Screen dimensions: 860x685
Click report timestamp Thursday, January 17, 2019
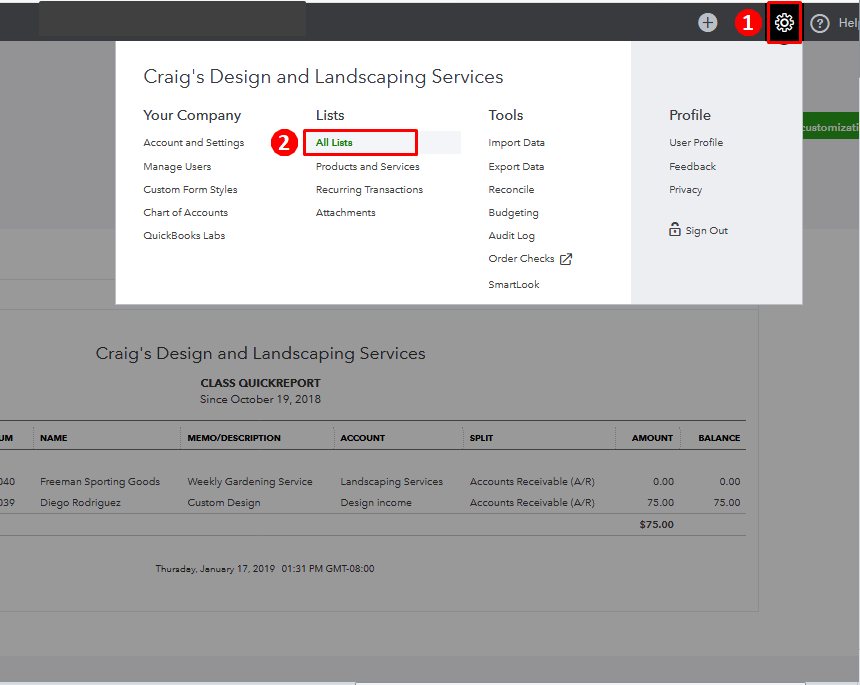click(x=264, y=569)
